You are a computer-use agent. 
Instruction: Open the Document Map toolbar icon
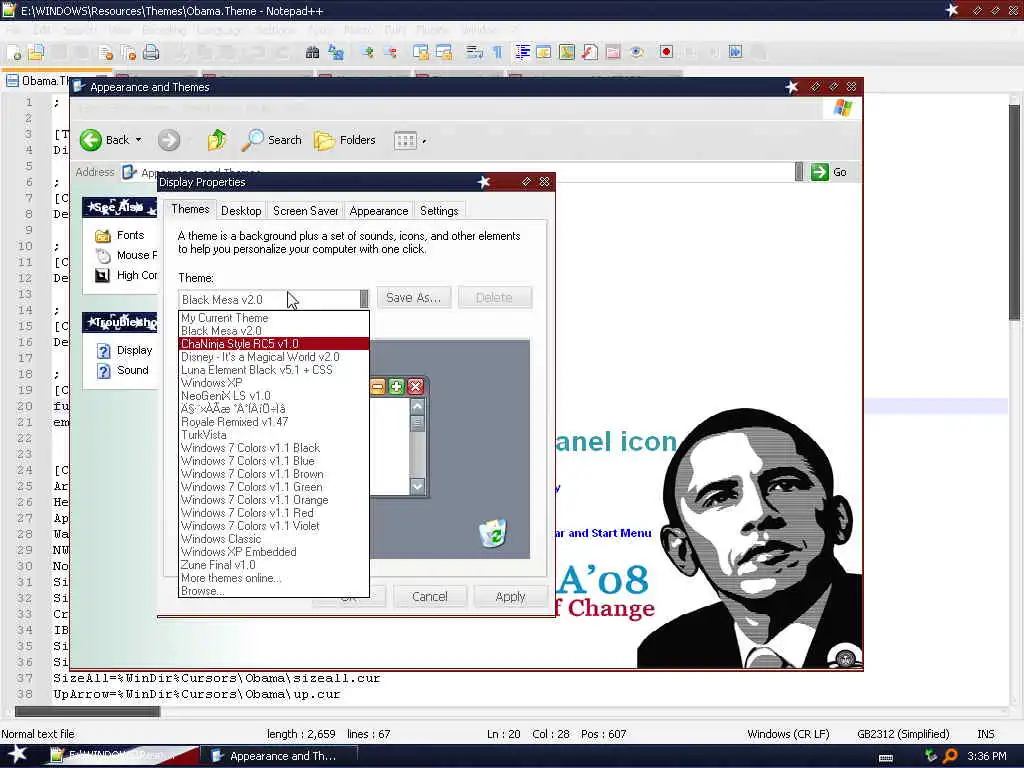(567, 52)
